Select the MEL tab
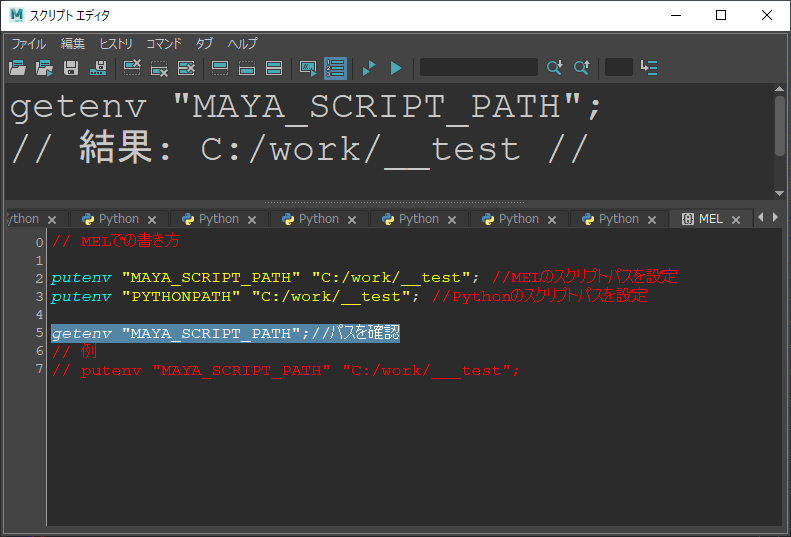791x537 pixels. [x=710, y=219]
